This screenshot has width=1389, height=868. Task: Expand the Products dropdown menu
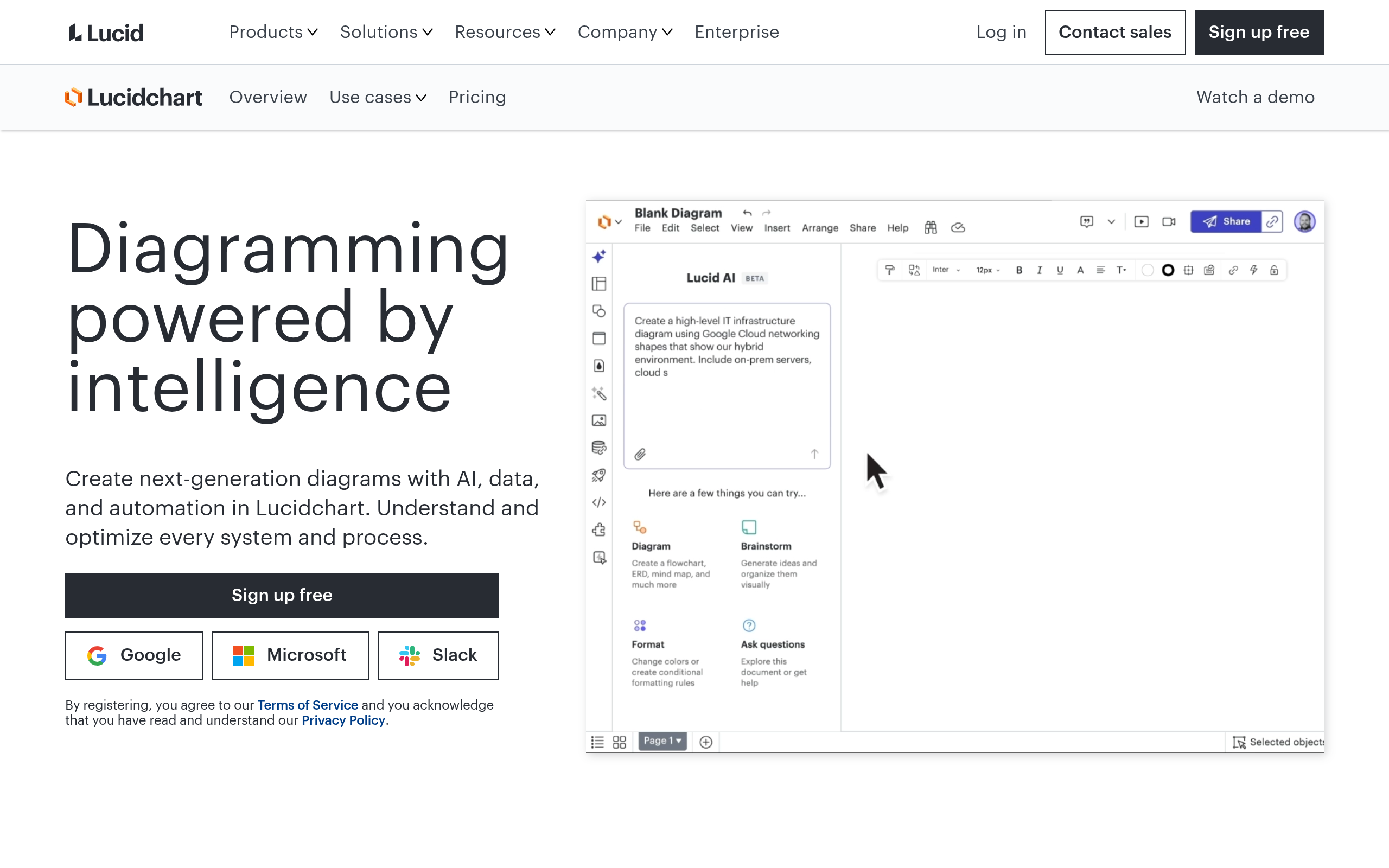[273, 32]
